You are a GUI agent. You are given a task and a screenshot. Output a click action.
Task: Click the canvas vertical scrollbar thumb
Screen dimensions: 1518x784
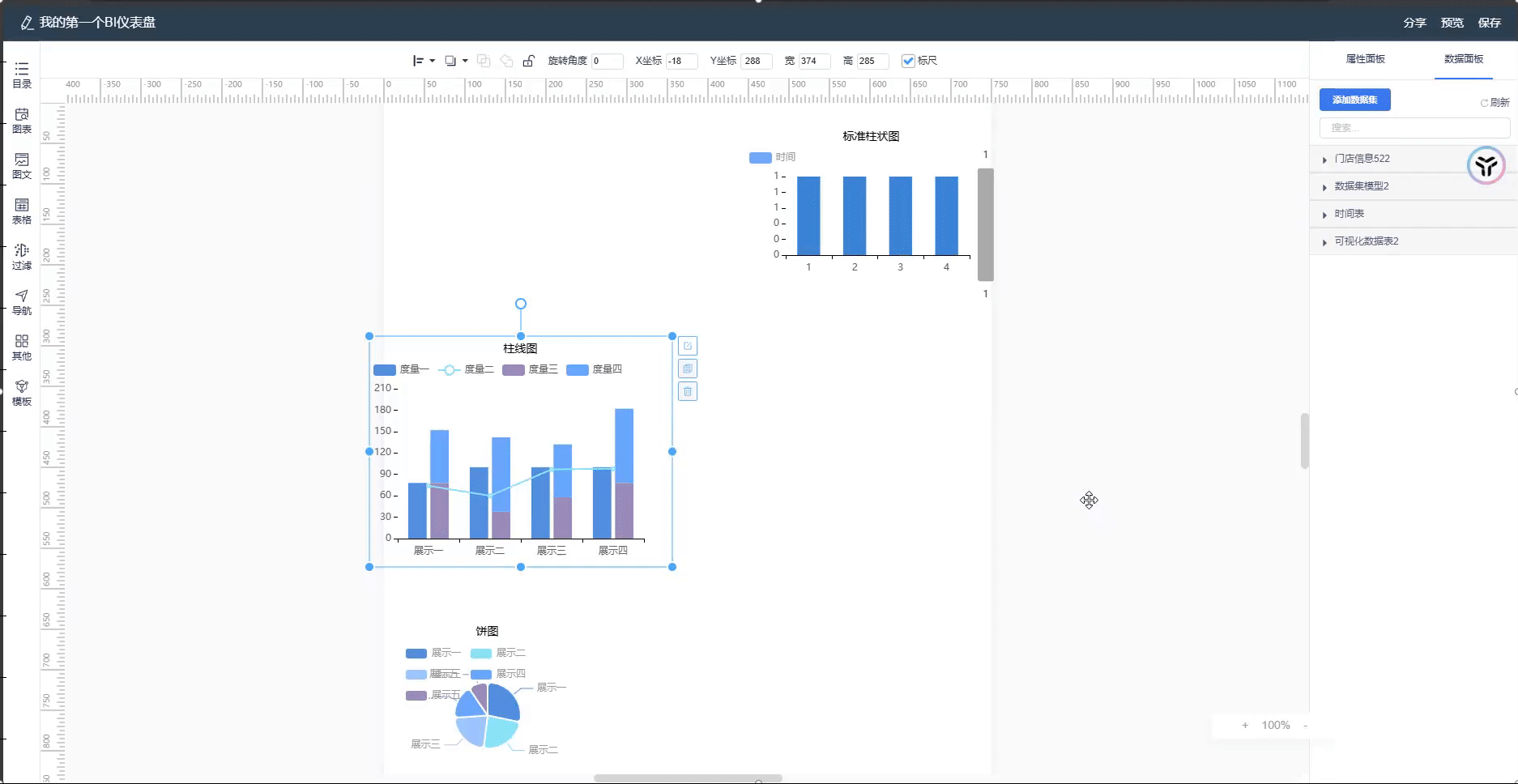tap(1304, 441)
